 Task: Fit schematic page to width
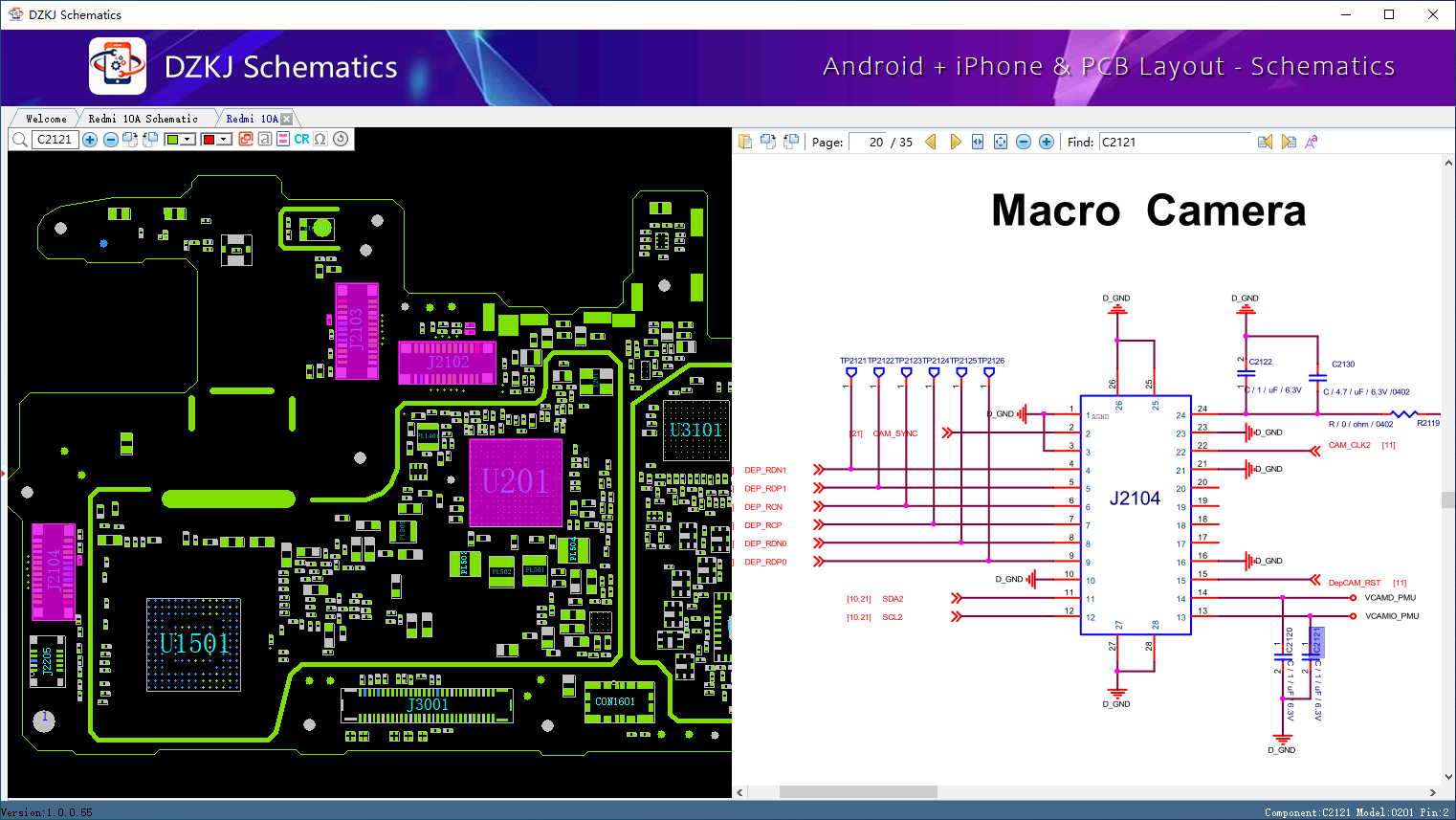coord(978,142)
